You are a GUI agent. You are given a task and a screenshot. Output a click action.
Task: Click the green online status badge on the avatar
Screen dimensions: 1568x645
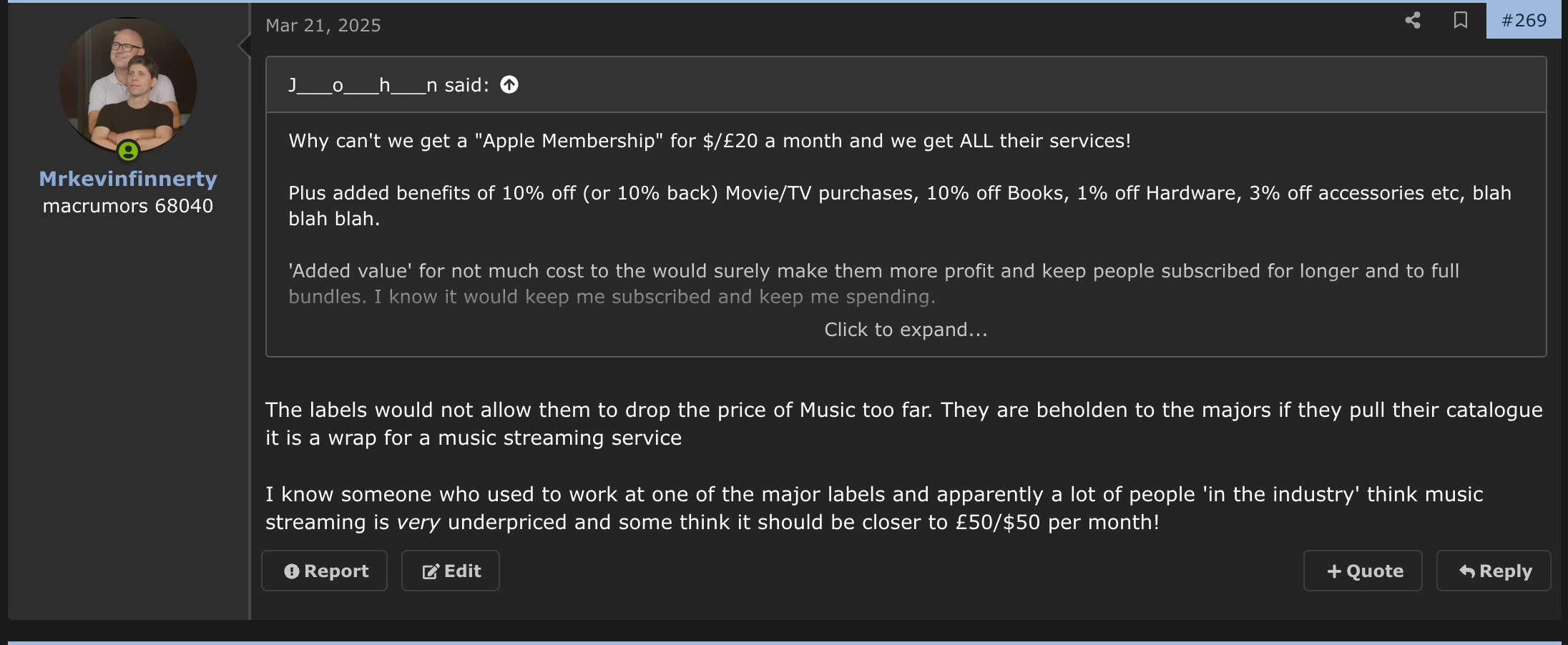(x=128, y=151)
